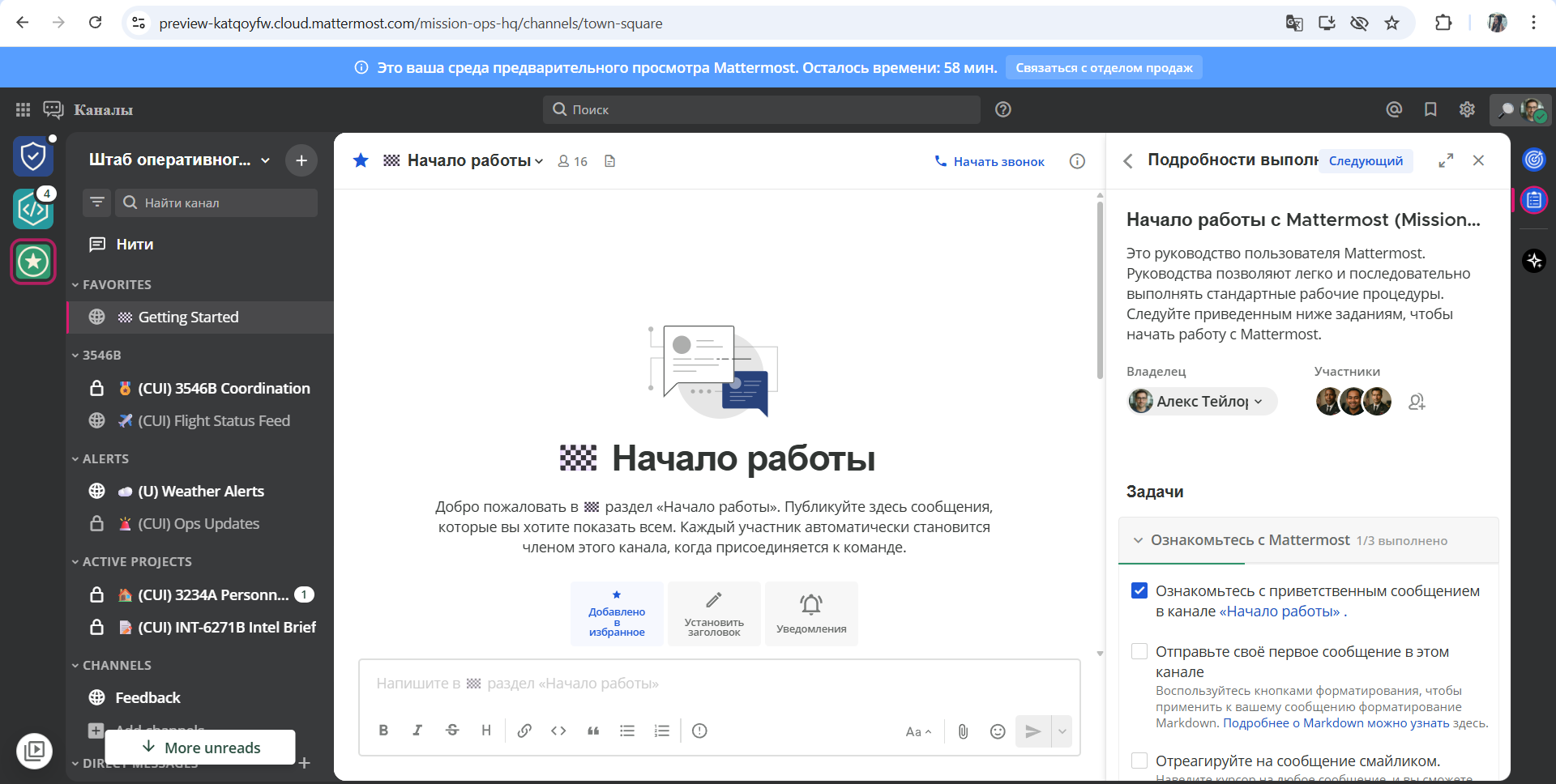Insert a bulleted list

coord(627,730)
